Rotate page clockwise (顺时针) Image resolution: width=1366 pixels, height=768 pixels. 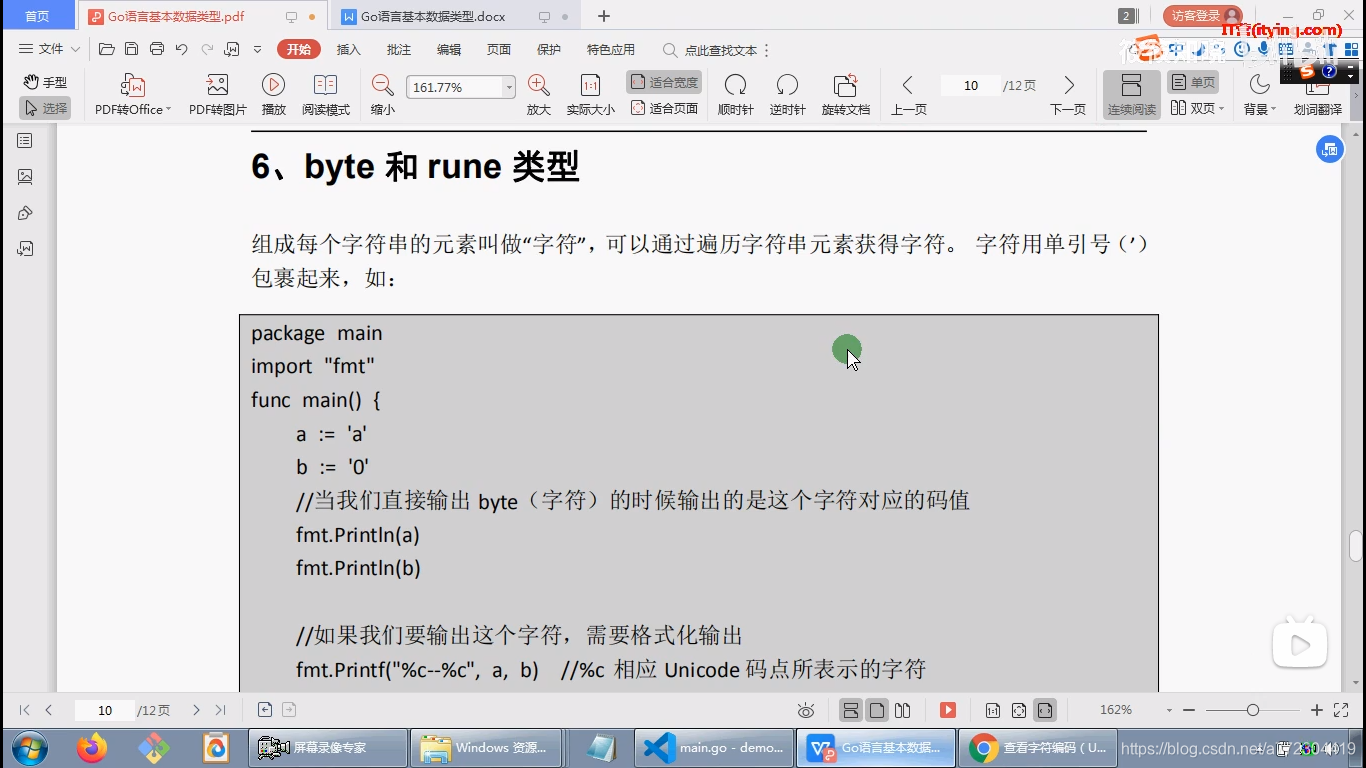(735, 95)
